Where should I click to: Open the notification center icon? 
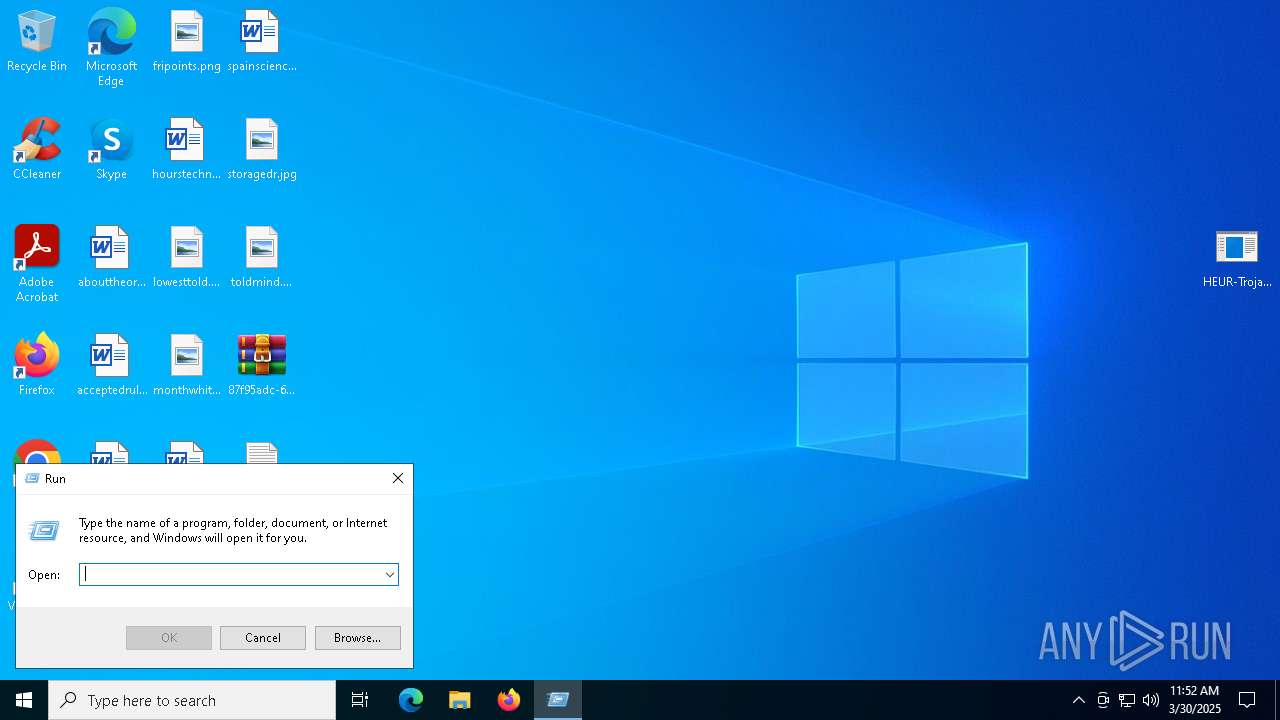1247,700
